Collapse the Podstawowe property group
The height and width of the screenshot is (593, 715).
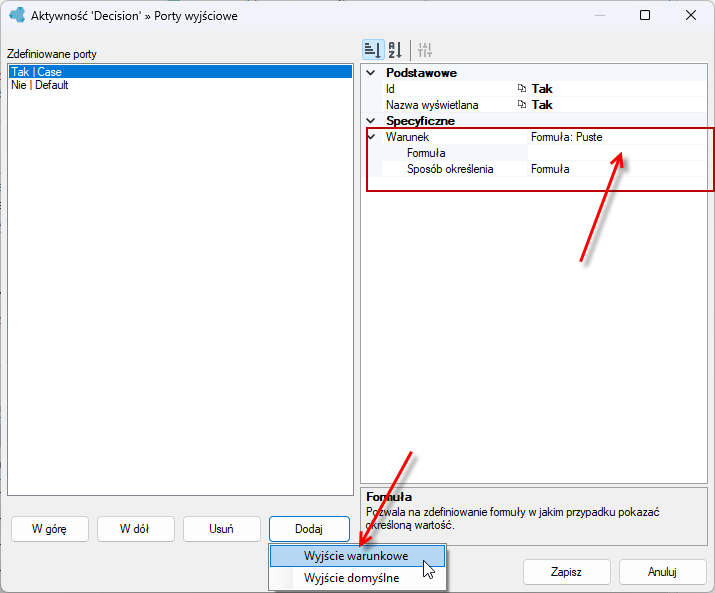(x=371, y=73)
